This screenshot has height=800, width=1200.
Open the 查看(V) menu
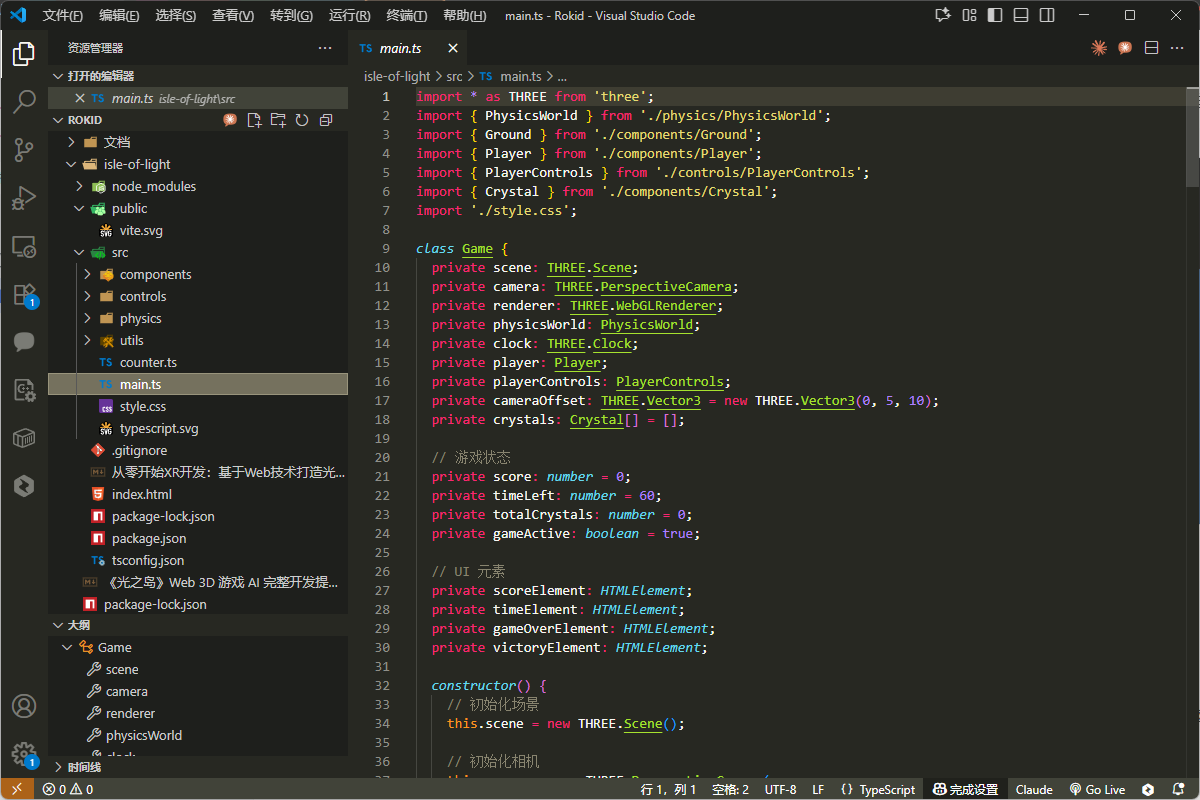(233, 16)
